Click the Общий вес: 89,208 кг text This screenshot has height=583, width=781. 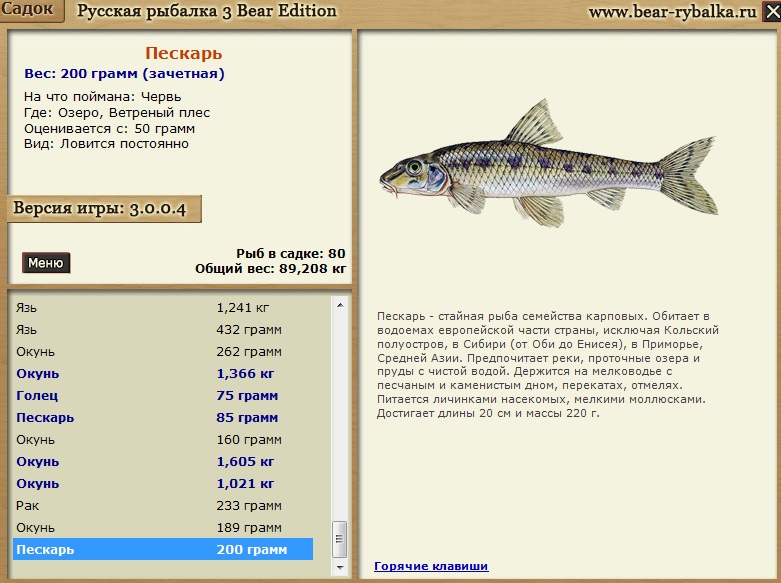(270, 269)
